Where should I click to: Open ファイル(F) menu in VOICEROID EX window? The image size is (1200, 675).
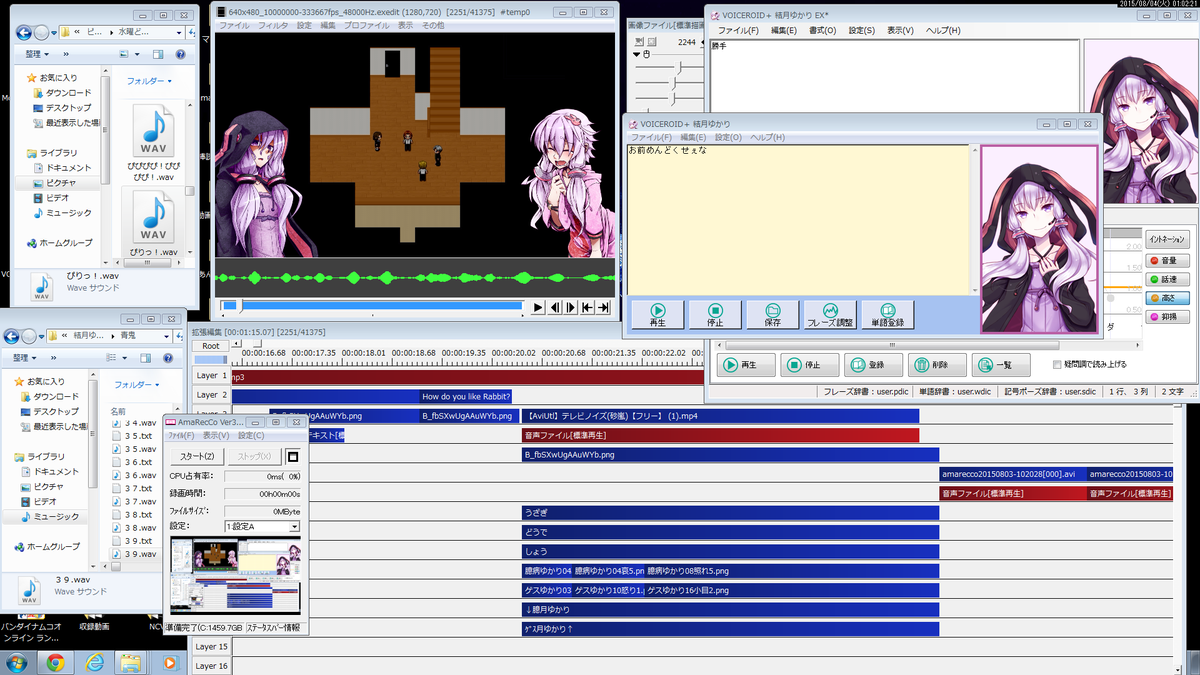click(x=738, y=31)
